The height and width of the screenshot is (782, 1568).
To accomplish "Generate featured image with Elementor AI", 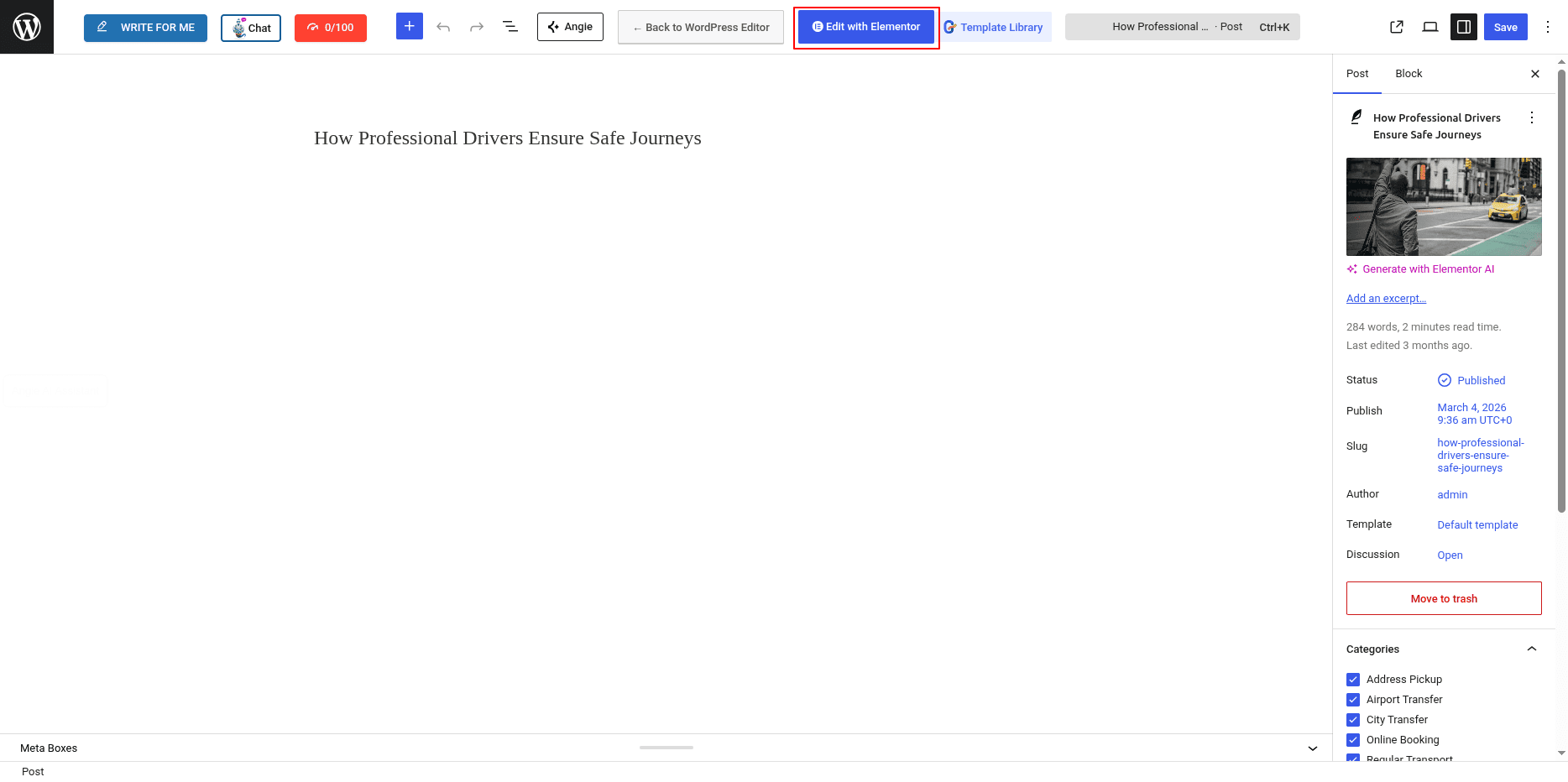I will pyautogui.click(x=1420, y=269).
